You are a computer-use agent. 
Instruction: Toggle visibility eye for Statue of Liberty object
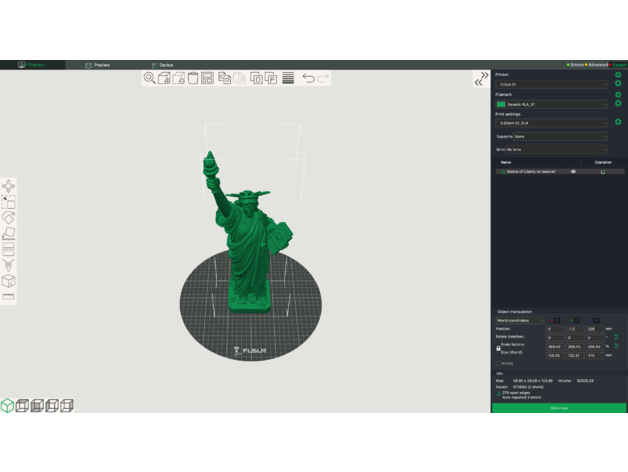point(573,172)
